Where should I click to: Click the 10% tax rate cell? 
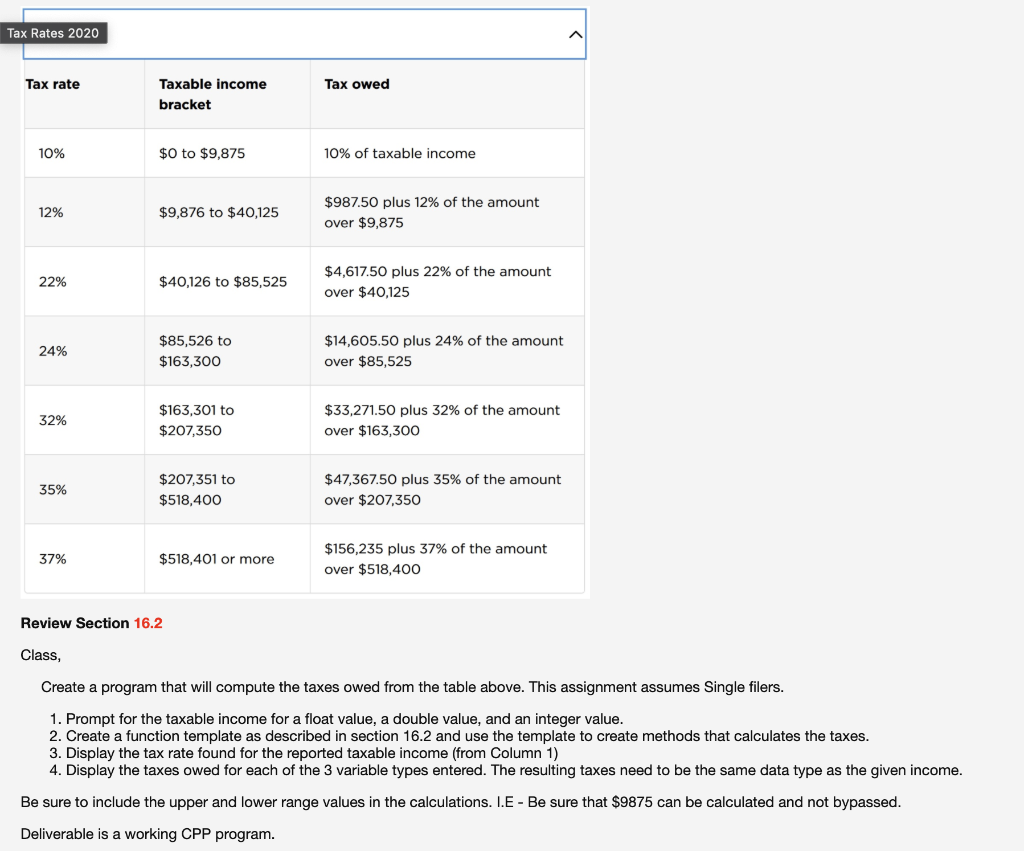pyautogui.click(x=84, y=153)
